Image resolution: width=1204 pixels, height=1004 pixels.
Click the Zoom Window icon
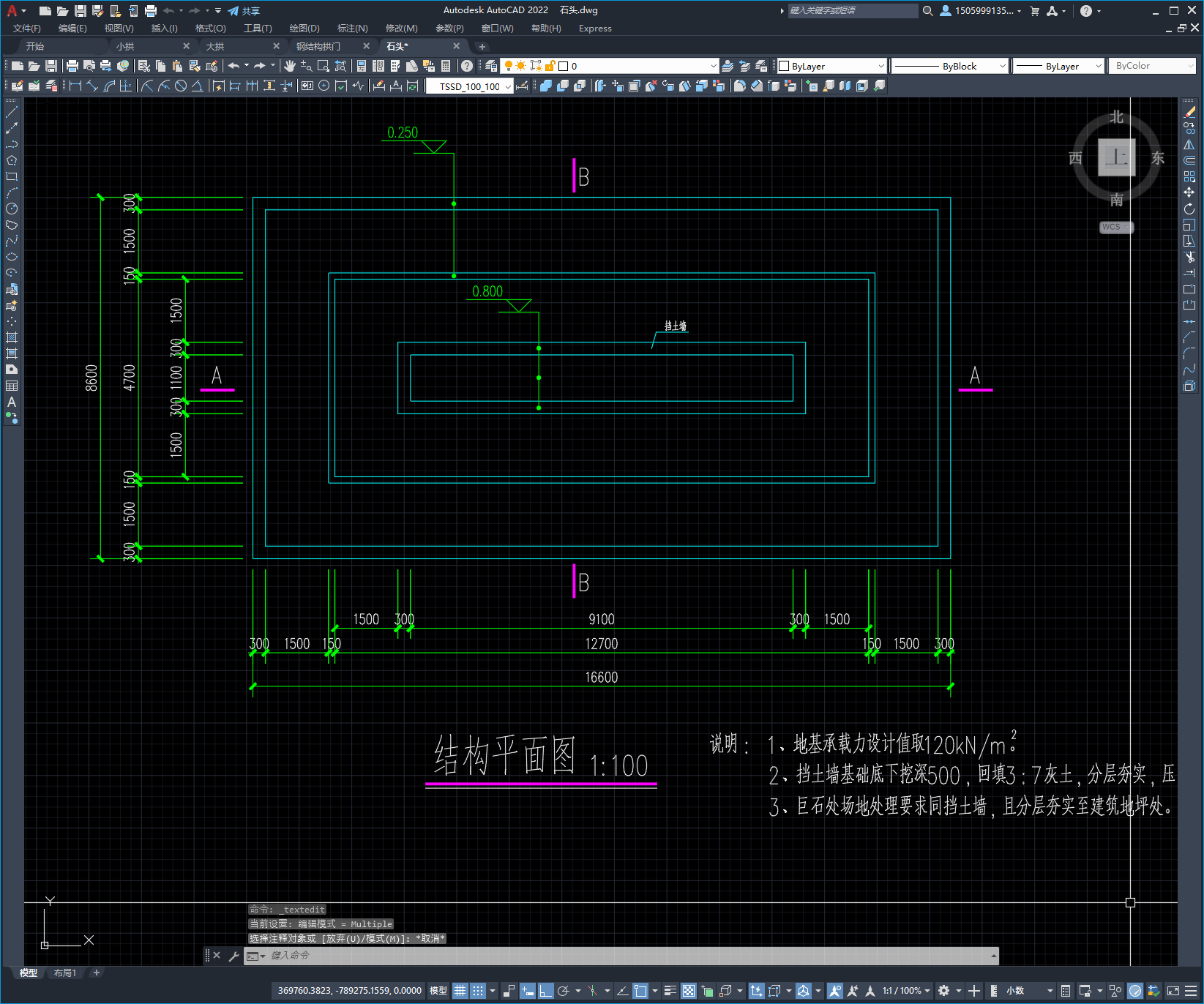click(x=323, y=66)
